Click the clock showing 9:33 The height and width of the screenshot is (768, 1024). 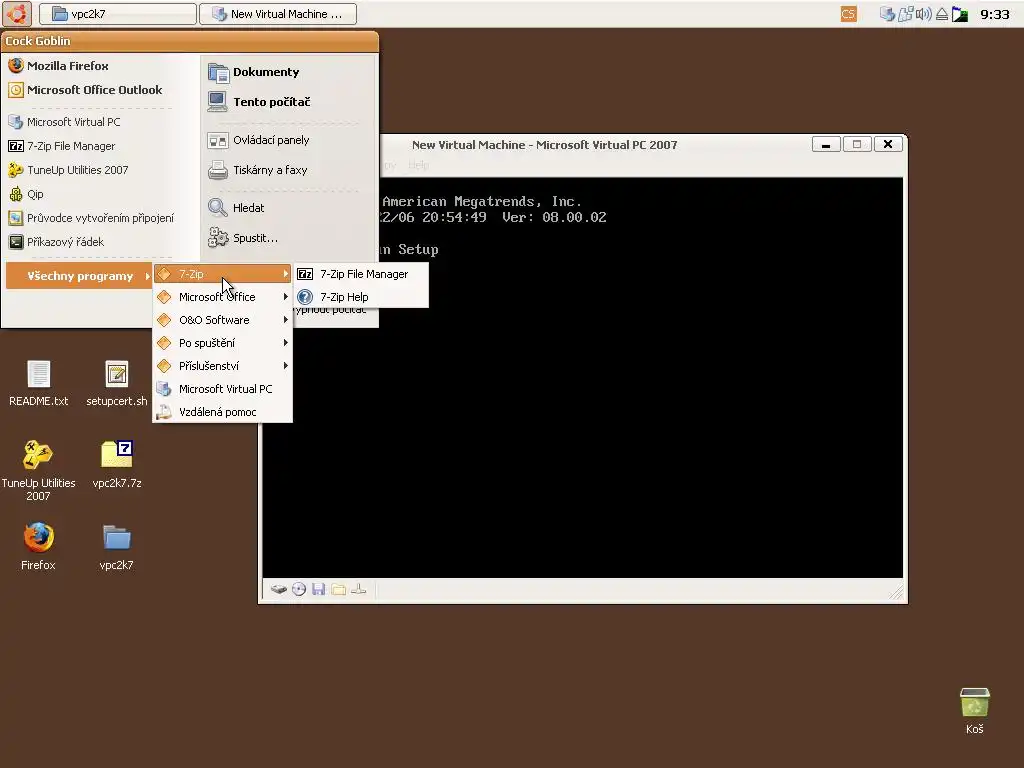pyautogui.click(x=995, y=14)
